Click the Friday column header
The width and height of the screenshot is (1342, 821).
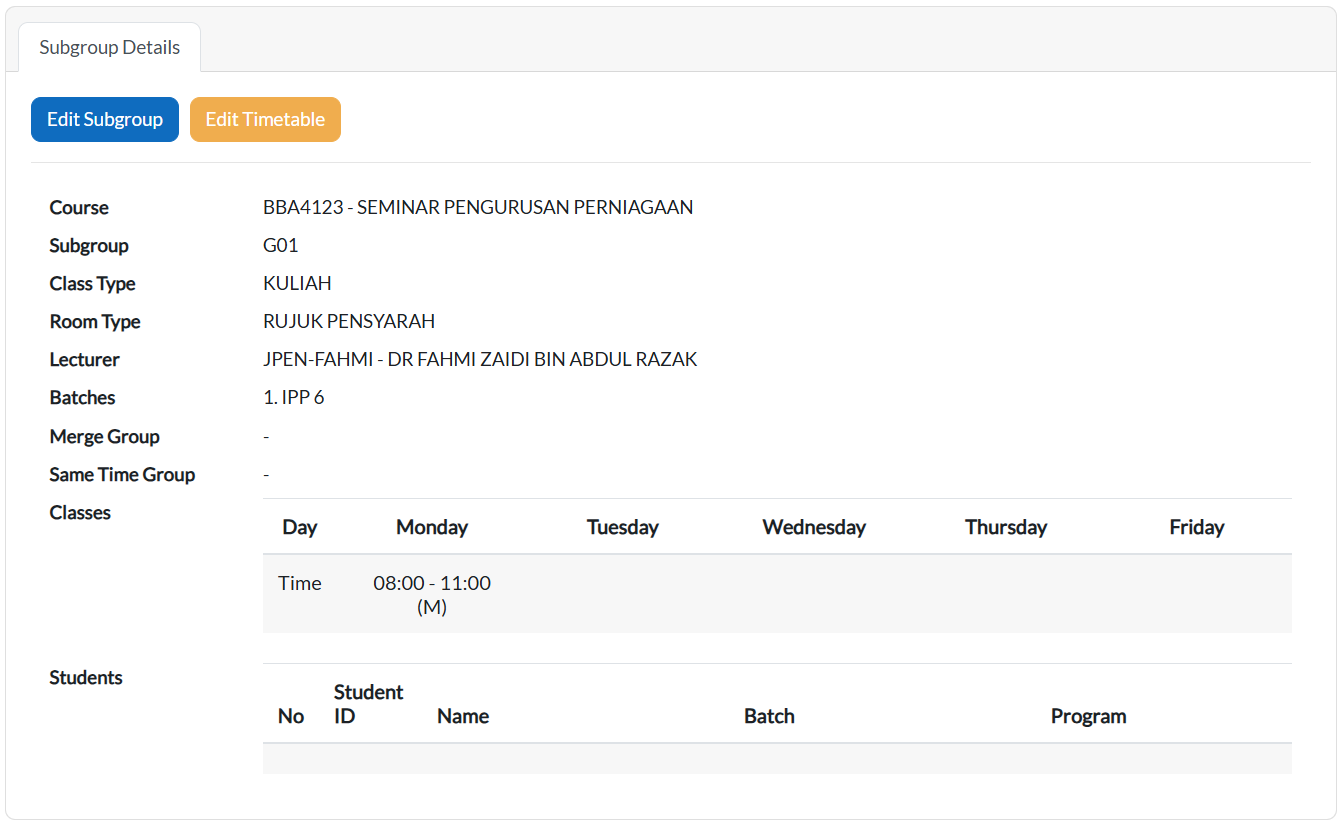coord(1196,527)
